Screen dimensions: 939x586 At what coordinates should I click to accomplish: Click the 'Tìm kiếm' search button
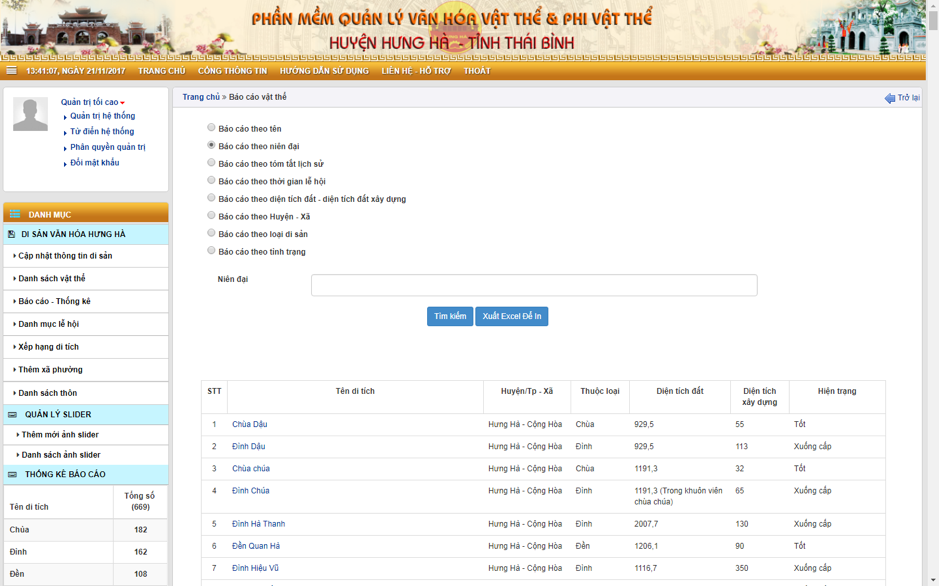pyautogui.click(x=450, y=316)
